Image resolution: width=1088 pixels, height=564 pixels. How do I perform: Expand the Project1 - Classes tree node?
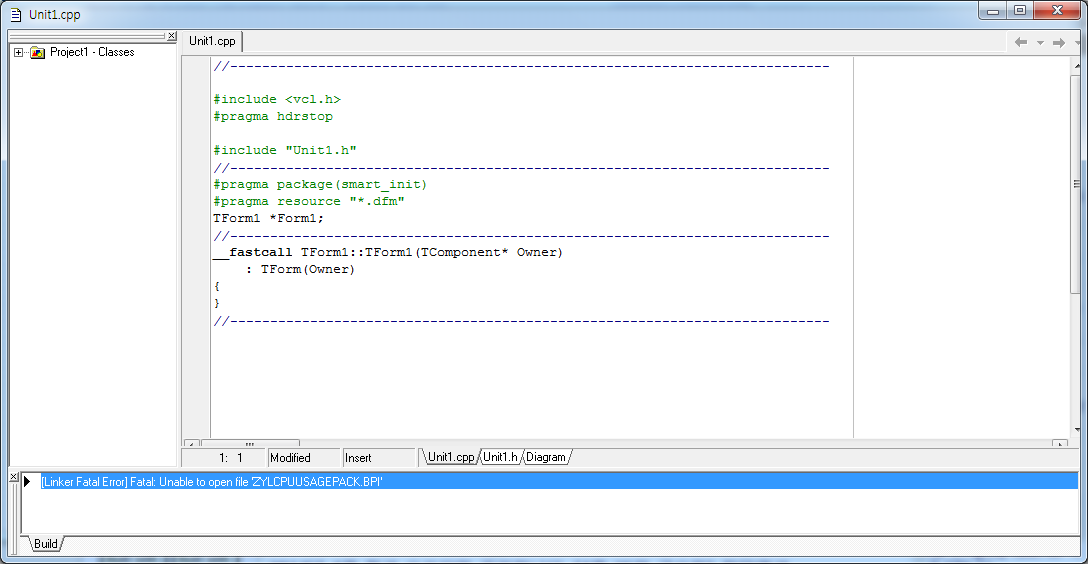19,52
